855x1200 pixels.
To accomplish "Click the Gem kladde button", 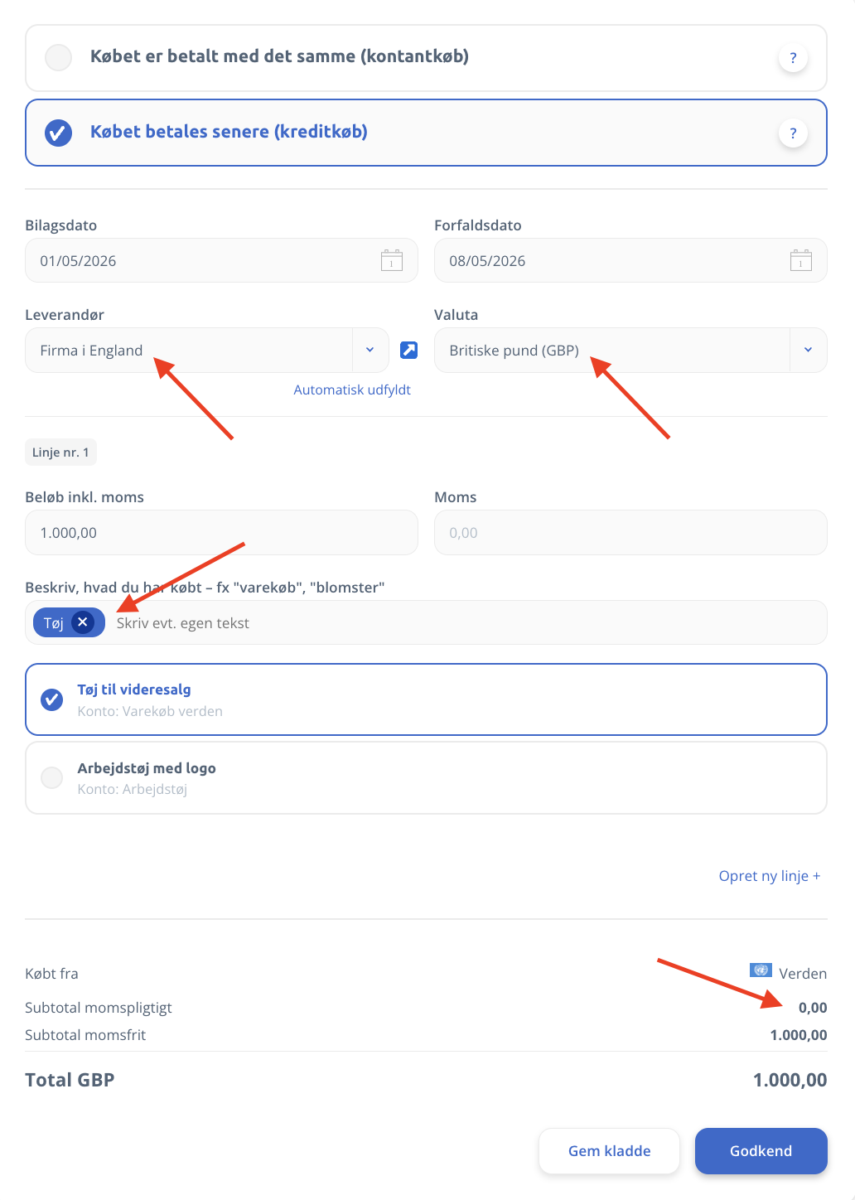I will tap(609, 1151).
